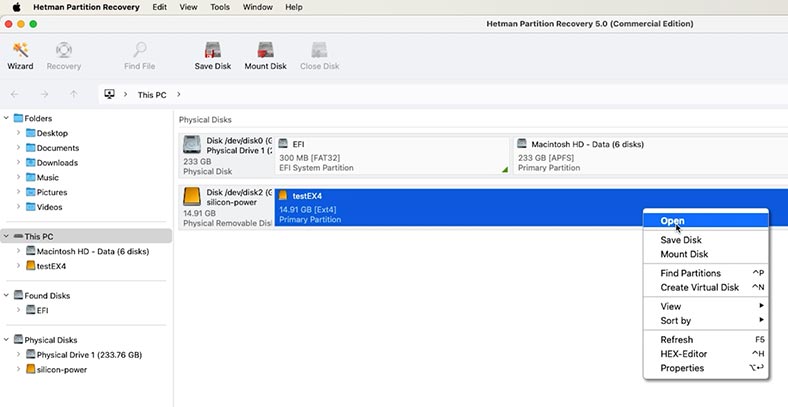Expand the EFI node under Found Disks
This screenshot has height=407, width=788.
click(x=18, y=311)
